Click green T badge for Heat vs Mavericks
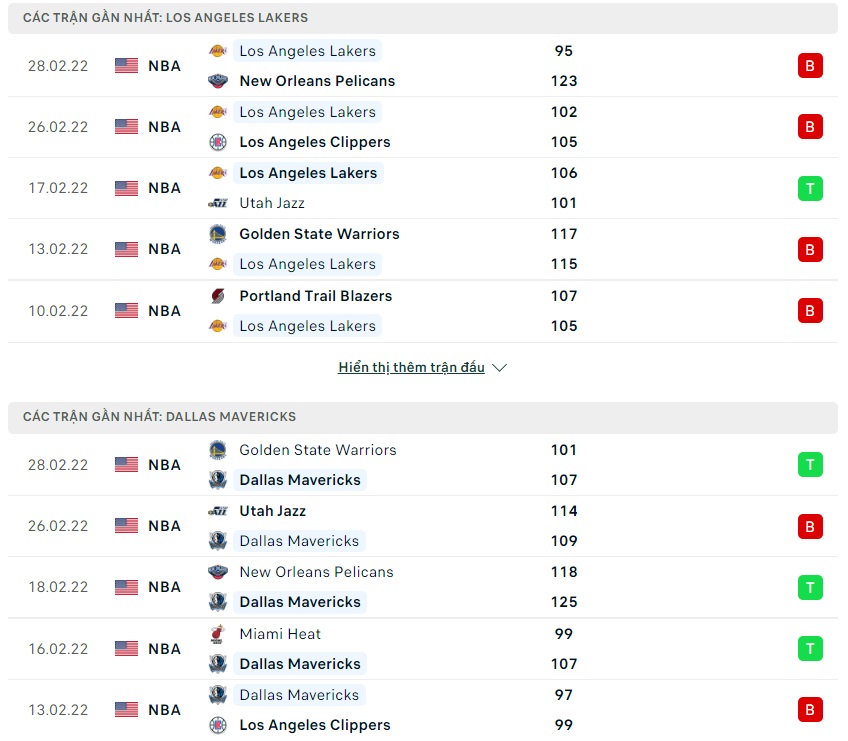This screenshot has width=848, height=741. 810,649
